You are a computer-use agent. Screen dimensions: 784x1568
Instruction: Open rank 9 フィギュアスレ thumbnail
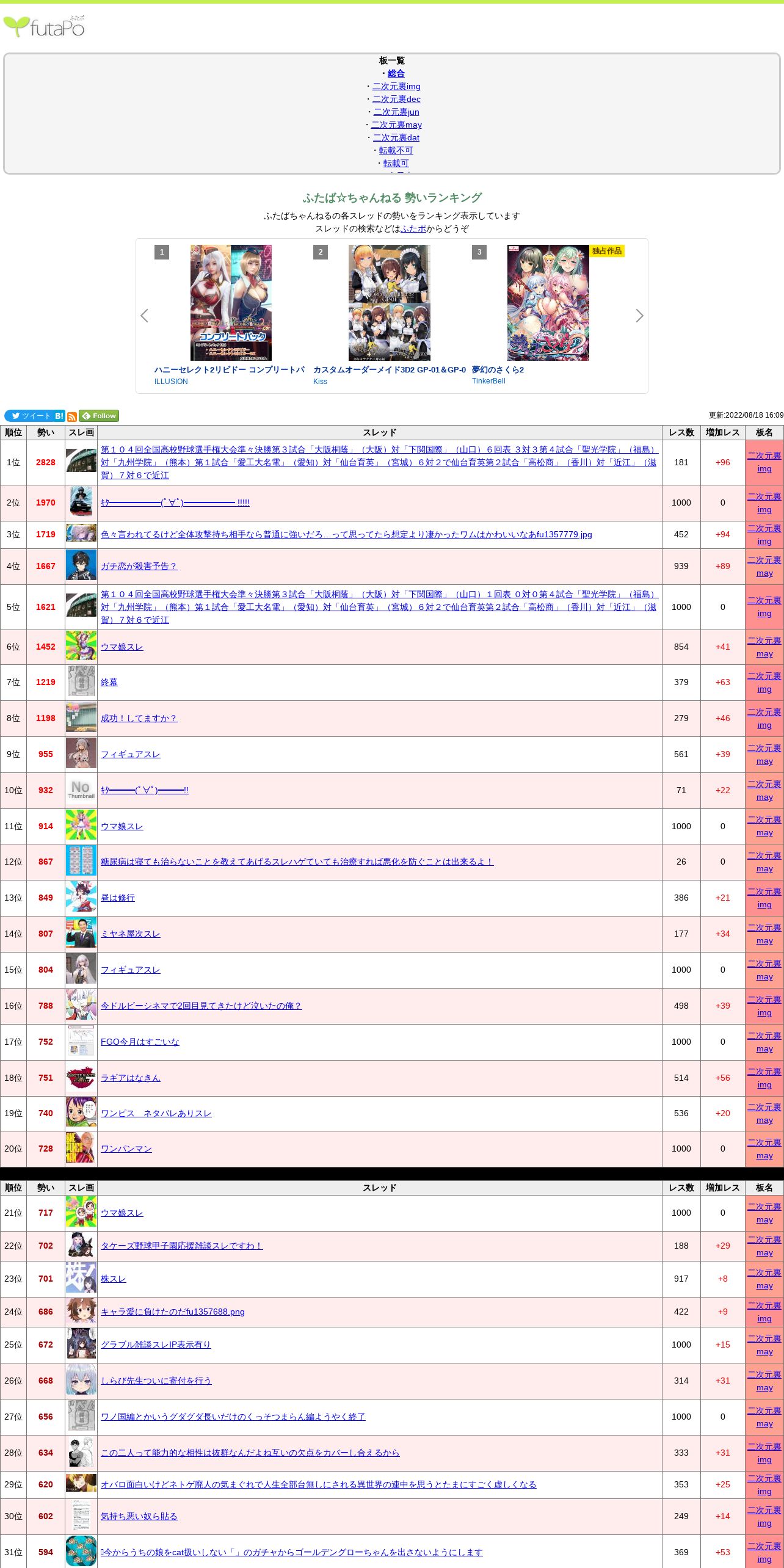click(81, 753)
